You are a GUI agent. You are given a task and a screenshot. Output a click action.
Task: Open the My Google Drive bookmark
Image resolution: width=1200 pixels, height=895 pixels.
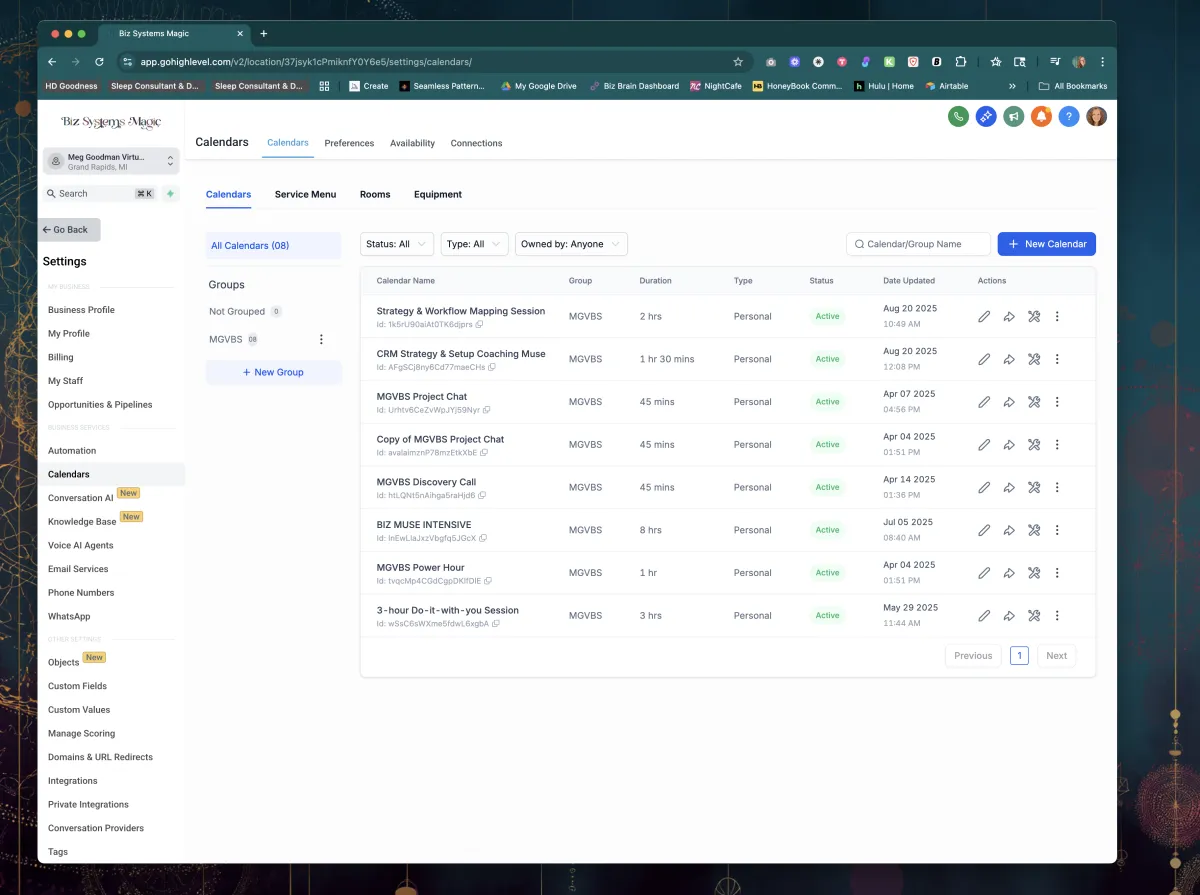(538, 86)
